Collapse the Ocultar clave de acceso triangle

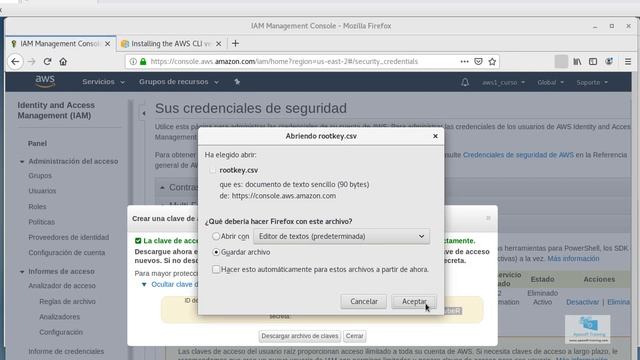click(144, 284)
